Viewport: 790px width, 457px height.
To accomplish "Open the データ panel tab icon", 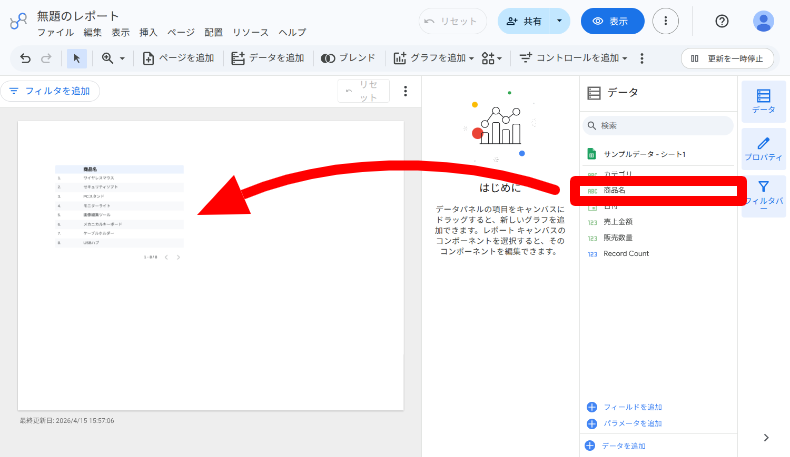I will click(763, 101).
